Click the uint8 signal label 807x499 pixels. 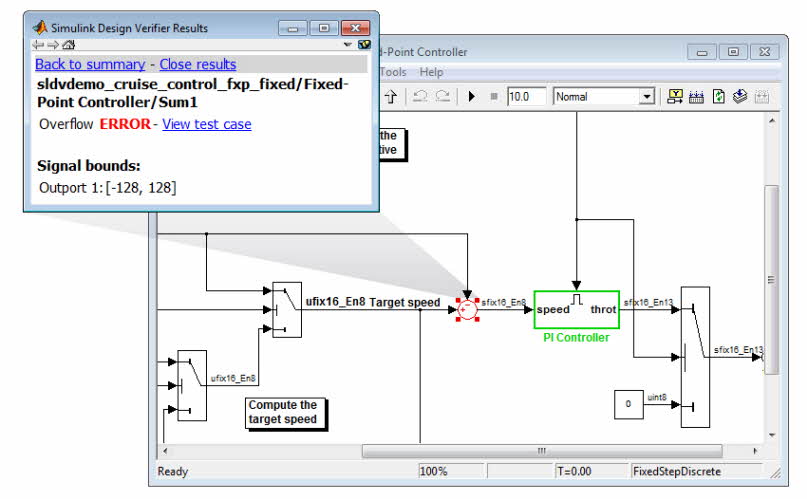pyautogui.click(x=657, y=397)
